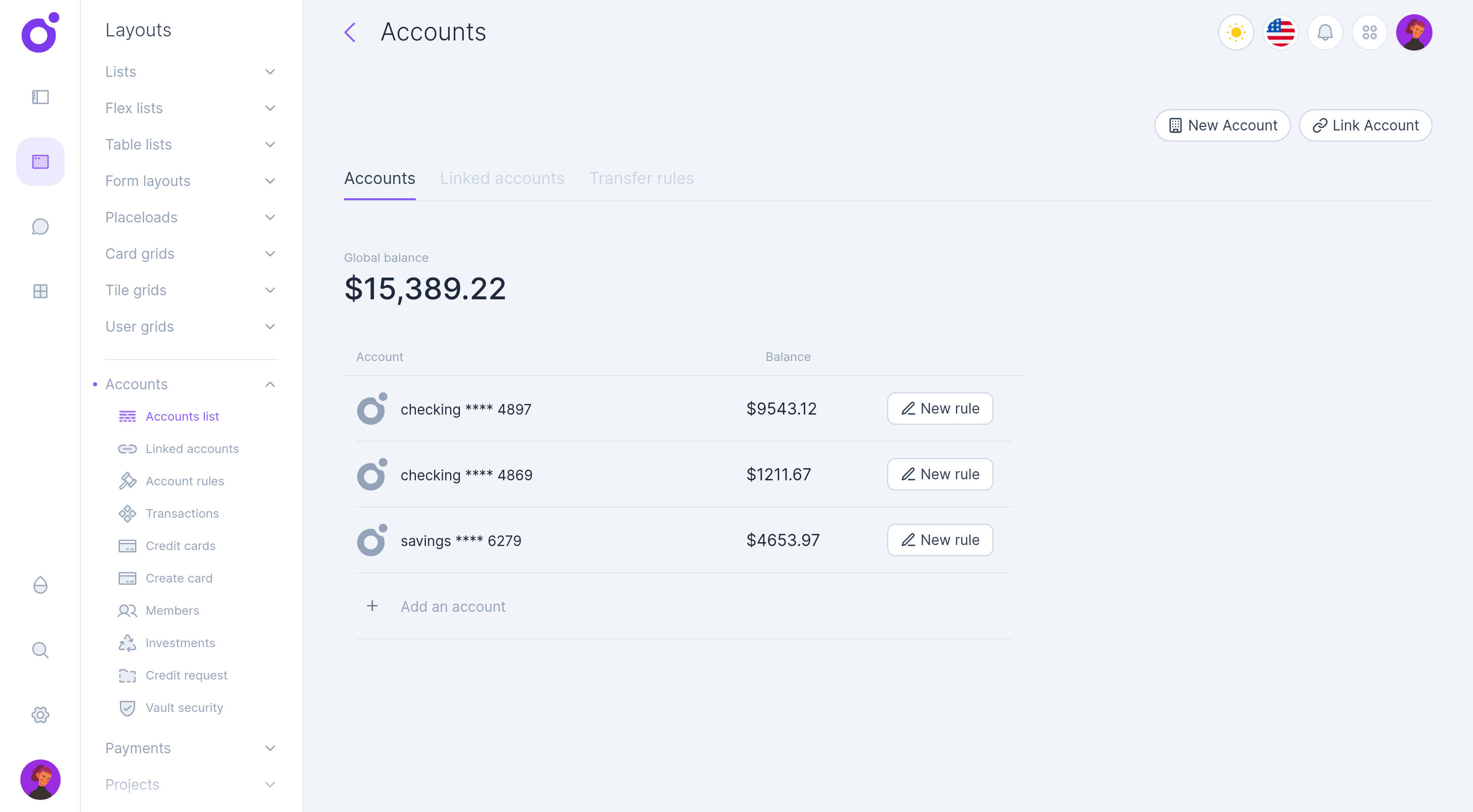Viewport: 1473px width, 812px height.
Task: Change language via the US flag icon
Action: 1280,32
